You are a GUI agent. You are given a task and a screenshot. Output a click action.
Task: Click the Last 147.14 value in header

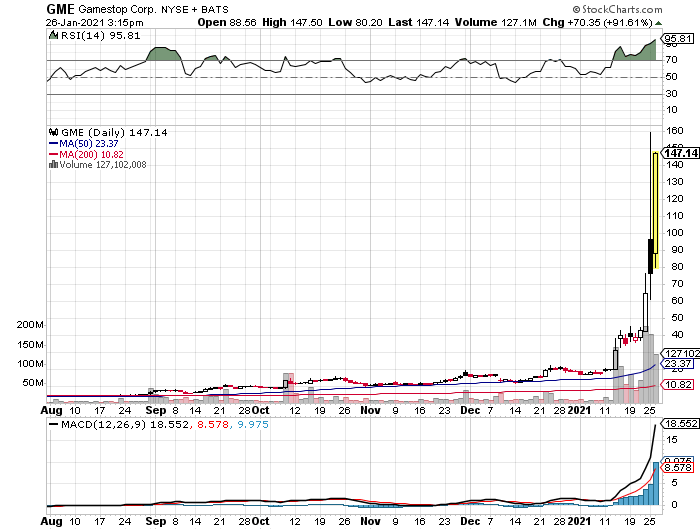[419, 22]
